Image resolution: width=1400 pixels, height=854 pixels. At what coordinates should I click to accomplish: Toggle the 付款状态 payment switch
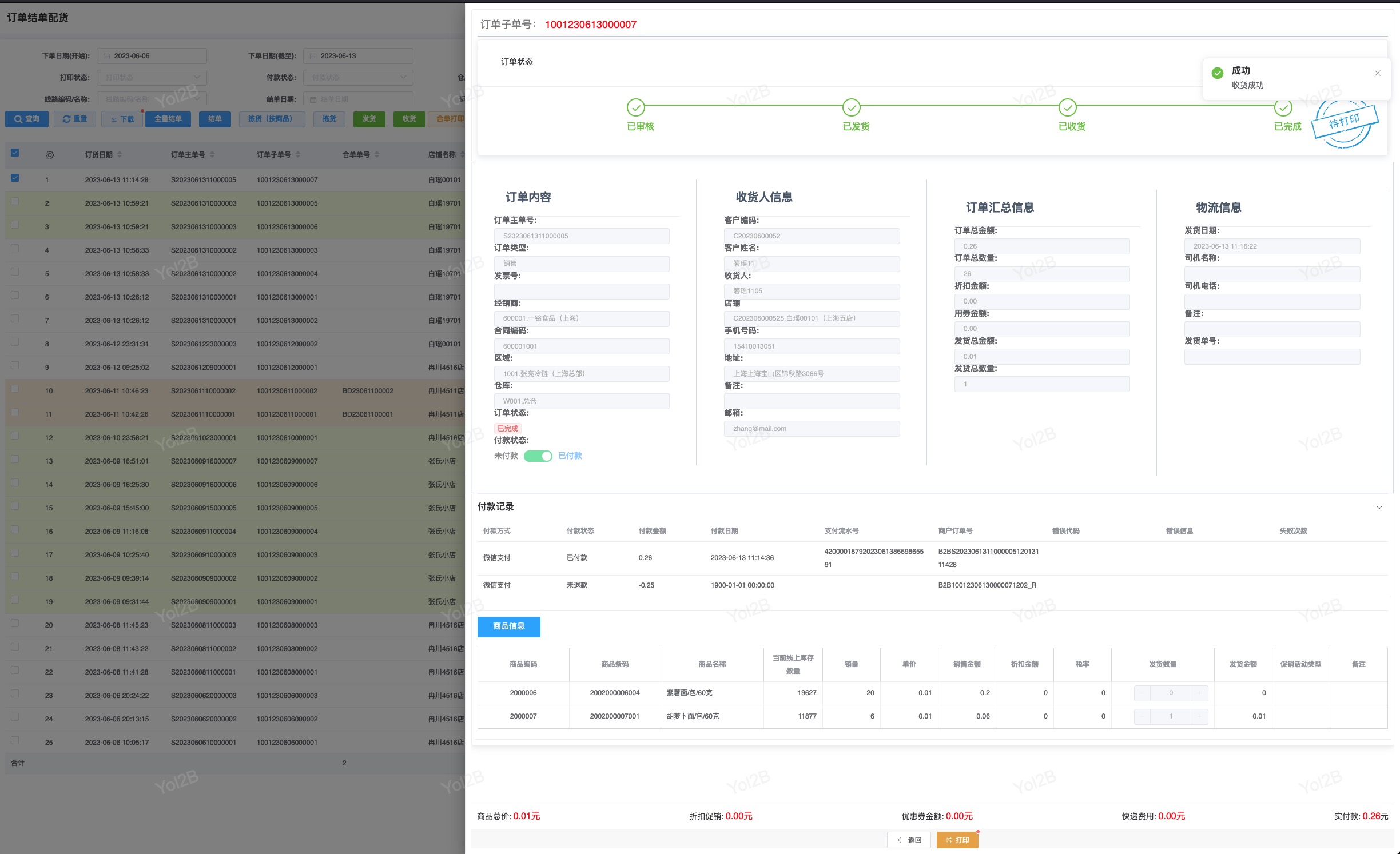tap(538, 456)
